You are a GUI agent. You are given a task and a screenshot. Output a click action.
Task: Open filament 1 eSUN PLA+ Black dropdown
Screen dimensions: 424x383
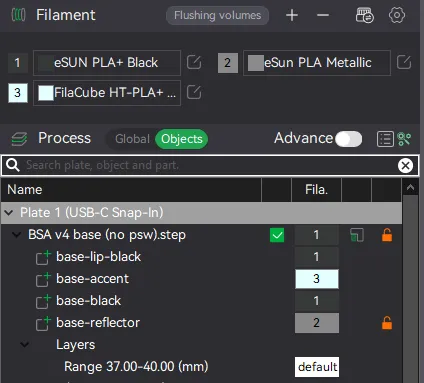[107, 63]
